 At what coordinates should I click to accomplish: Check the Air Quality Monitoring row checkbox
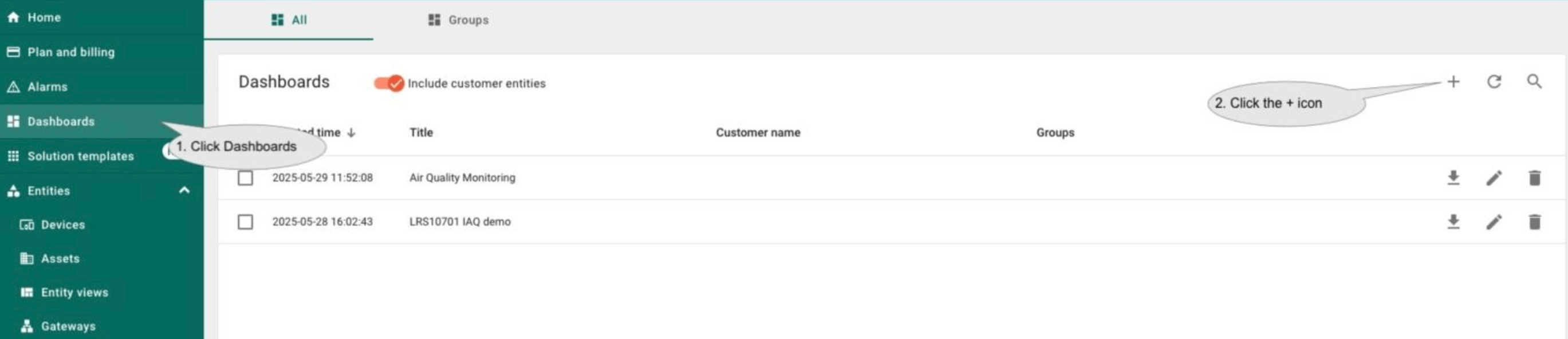point(245,178)
